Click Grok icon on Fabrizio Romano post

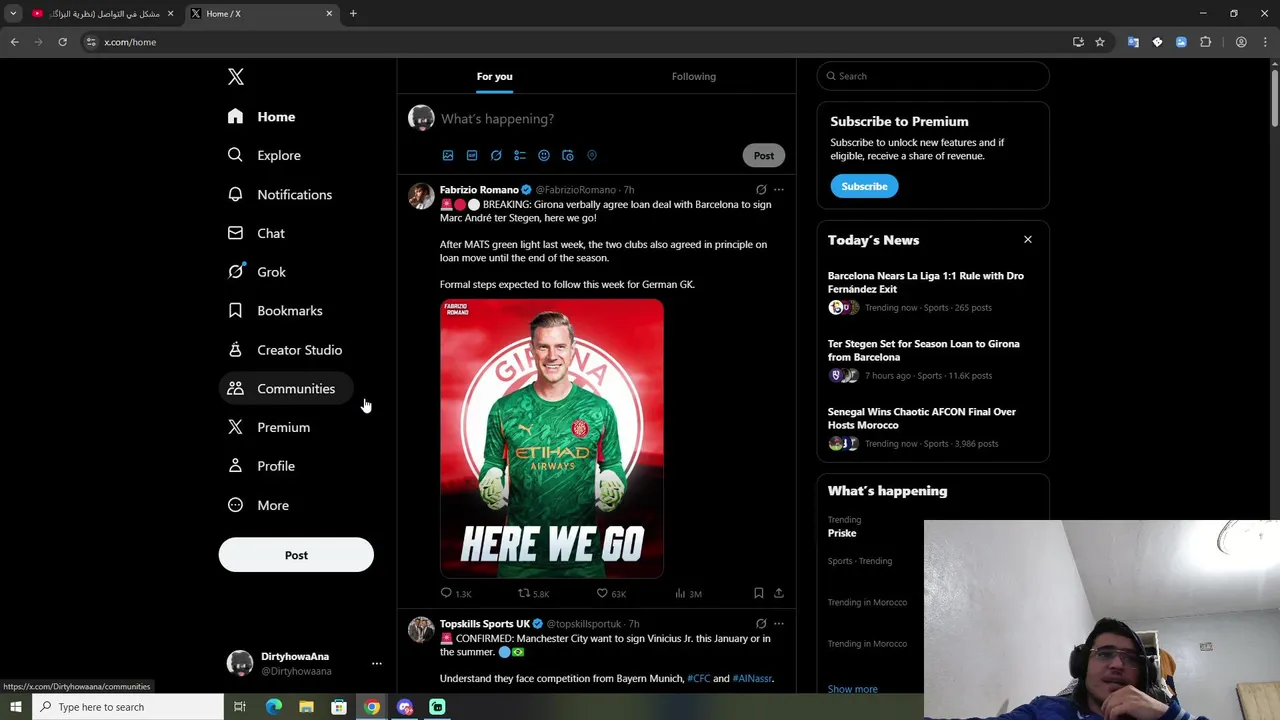(x=761, y=190)
